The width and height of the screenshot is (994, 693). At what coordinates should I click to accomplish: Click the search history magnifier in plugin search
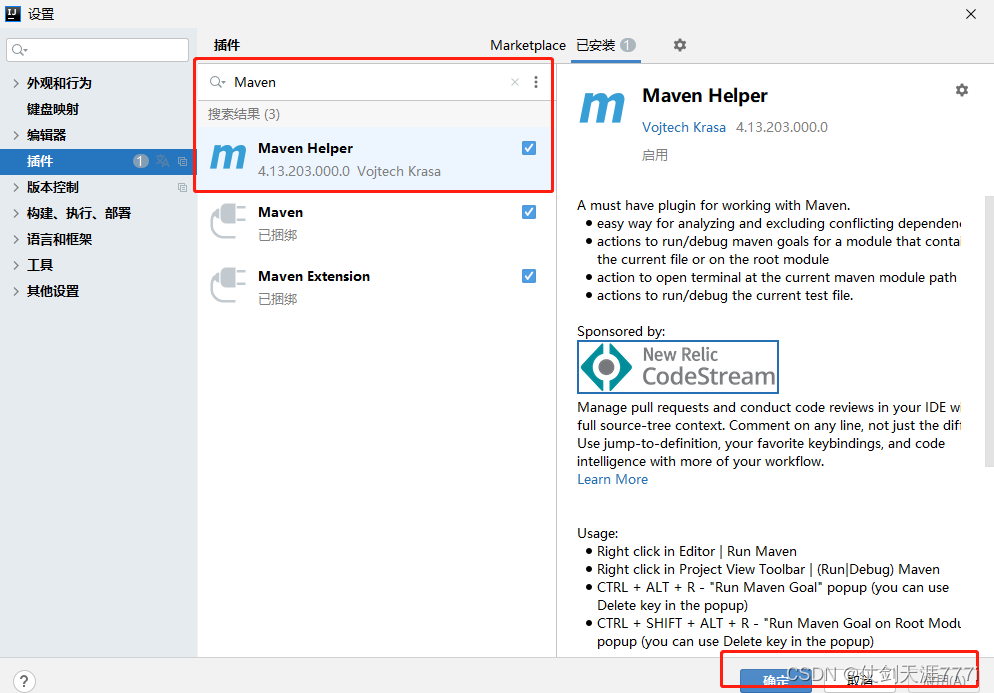point(217,82)
